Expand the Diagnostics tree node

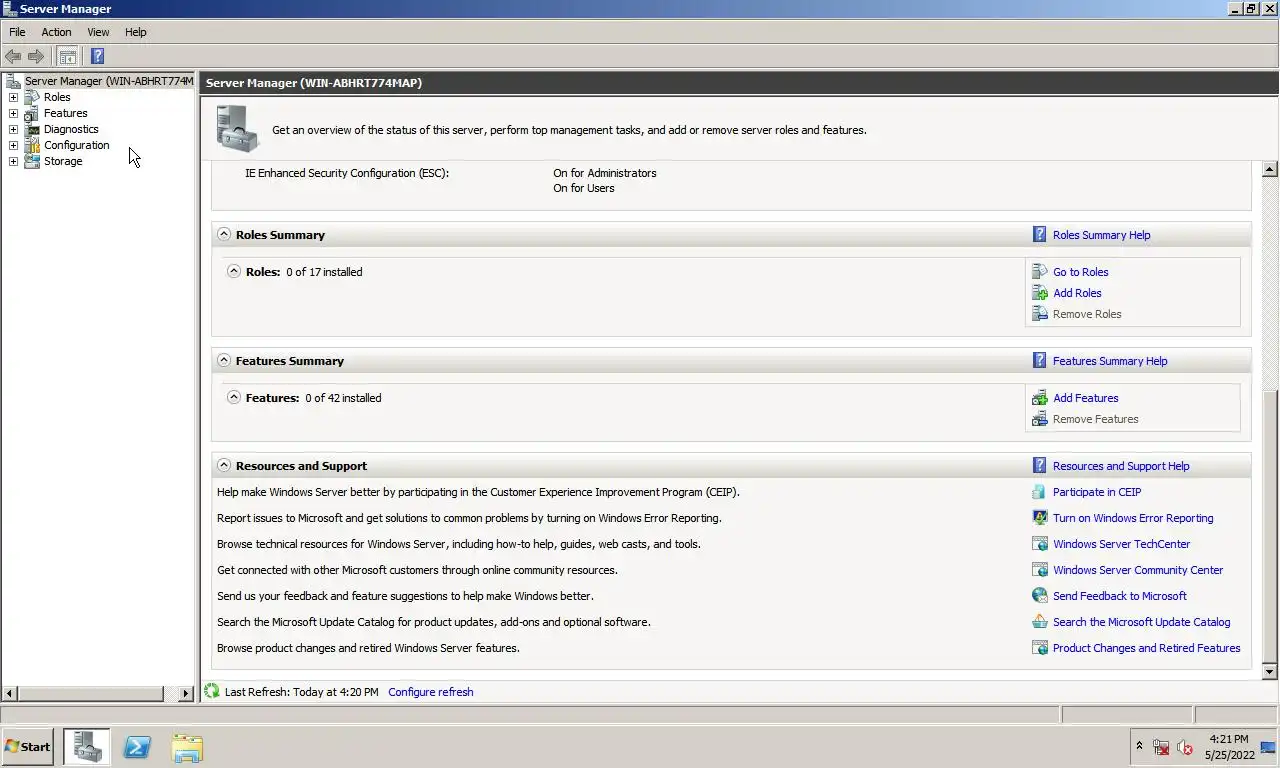13,129
